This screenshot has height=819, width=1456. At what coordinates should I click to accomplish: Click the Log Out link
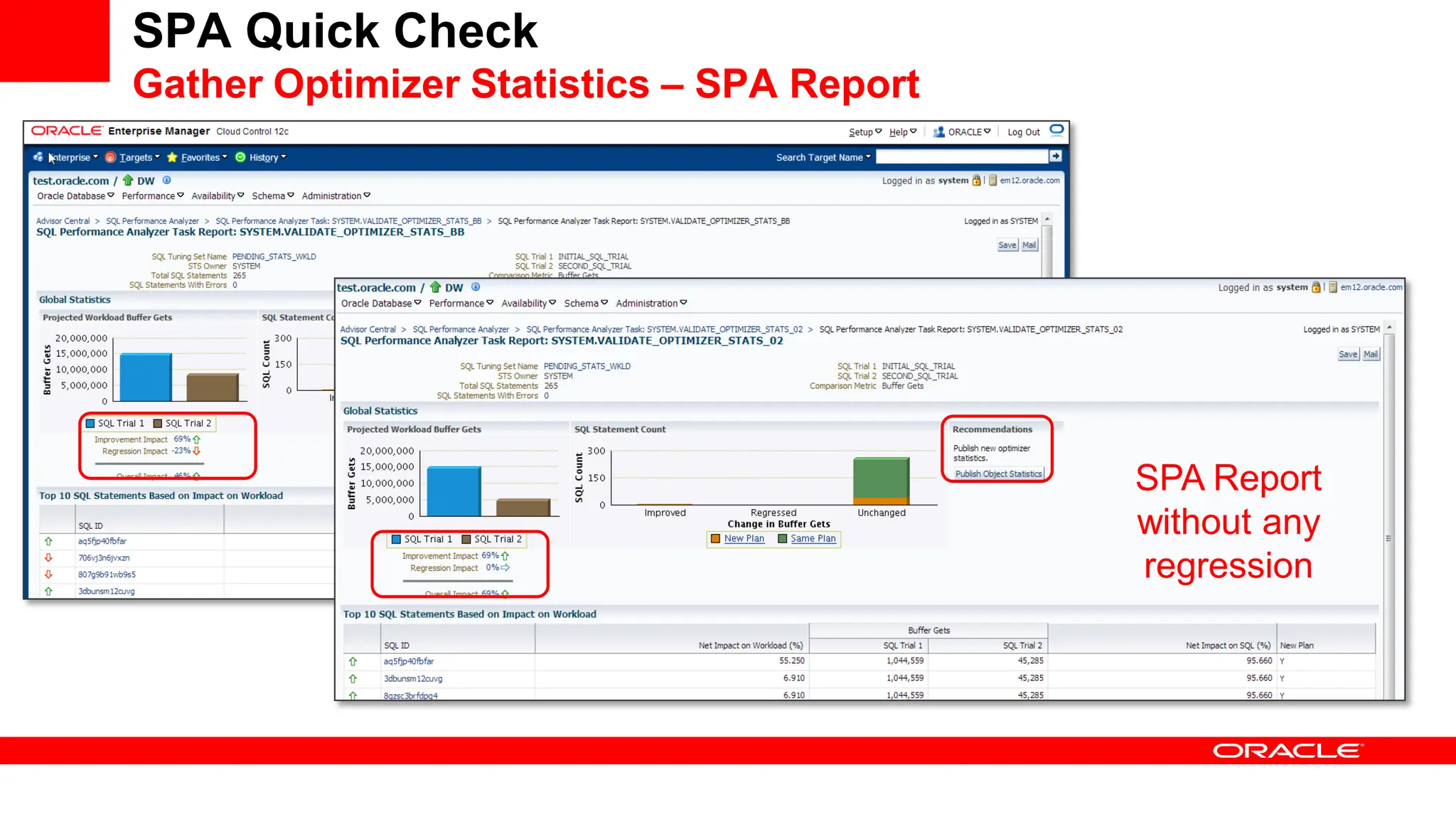click(x=1023, y=132)
